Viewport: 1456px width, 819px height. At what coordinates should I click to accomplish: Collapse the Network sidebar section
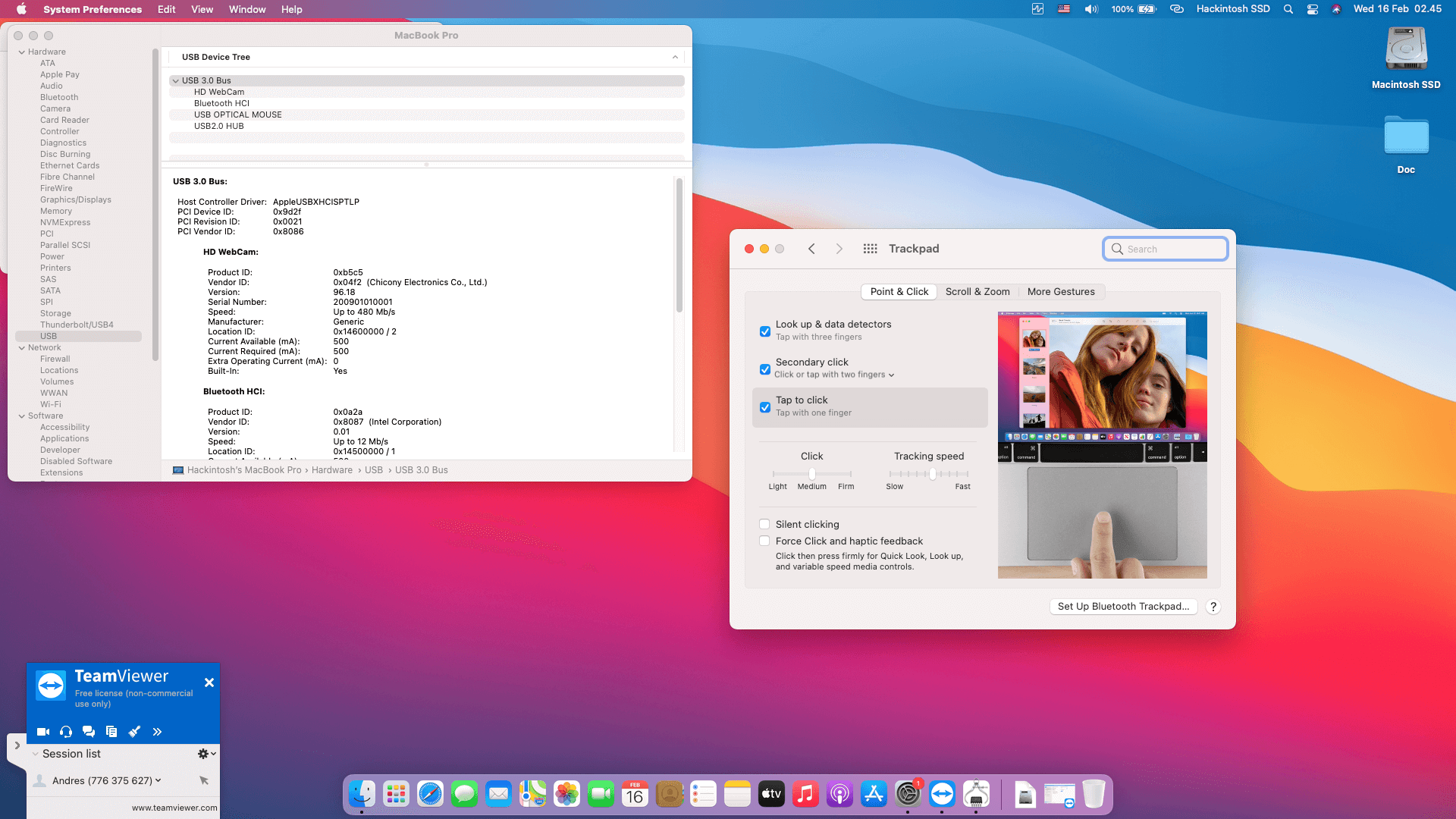click(x=22, y=347)
